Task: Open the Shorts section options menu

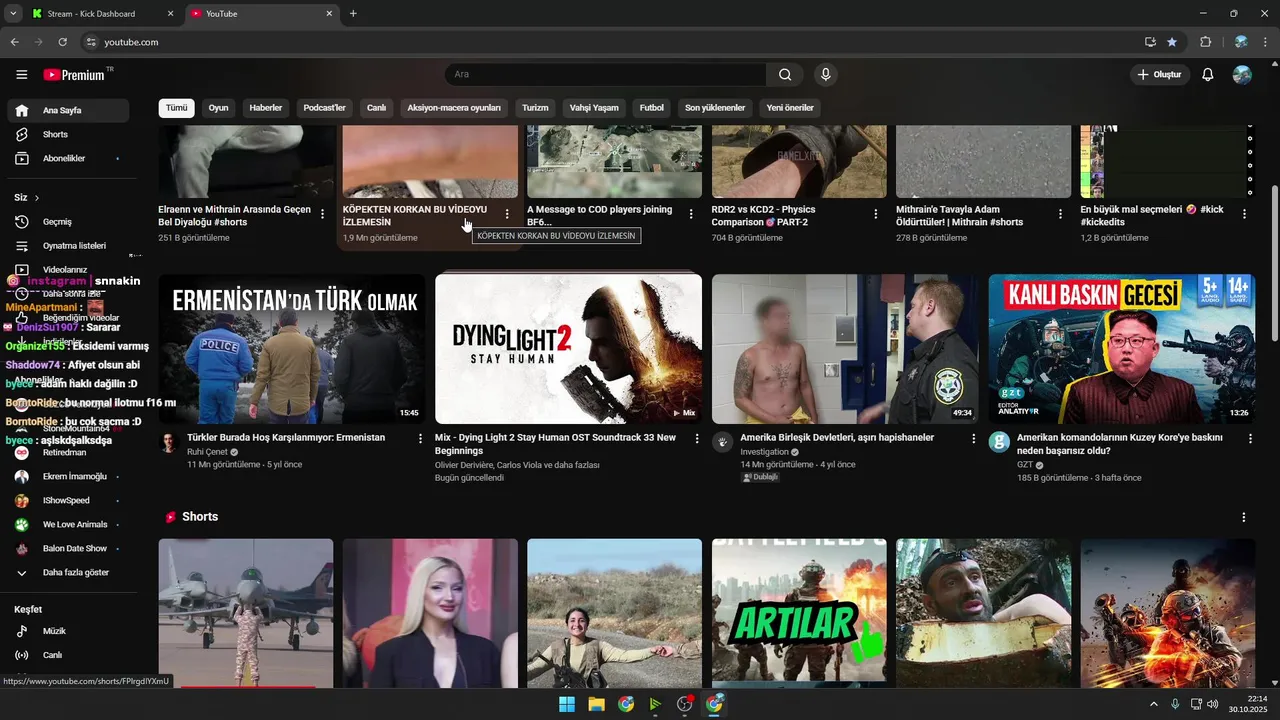Action: pyautogui.click(x=1244, y=517)
